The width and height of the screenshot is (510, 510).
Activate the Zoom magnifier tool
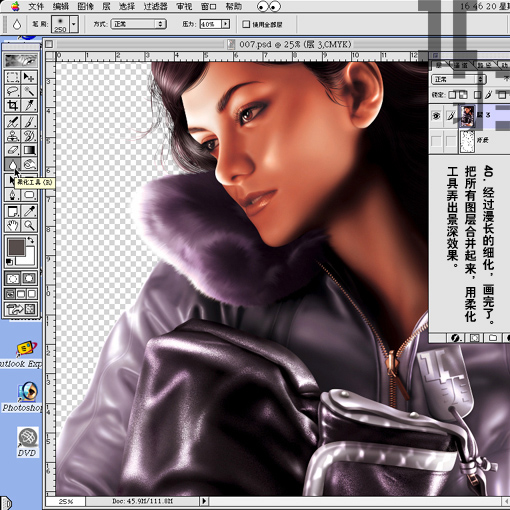click(x=29, y=226)
